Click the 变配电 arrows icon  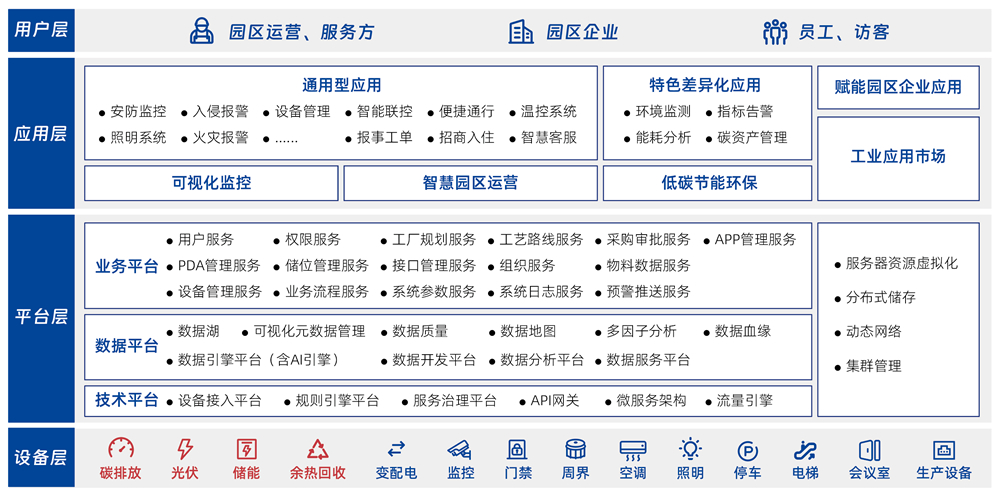[x=396, y=449]
